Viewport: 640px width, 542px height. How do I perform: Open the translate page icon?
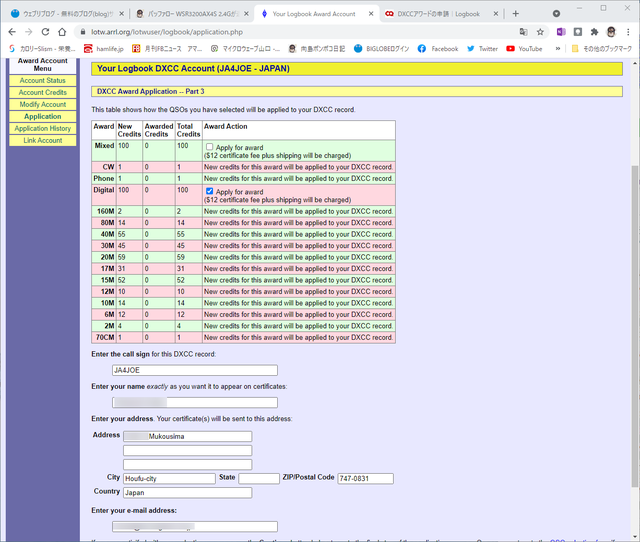[x=523, y=32]
